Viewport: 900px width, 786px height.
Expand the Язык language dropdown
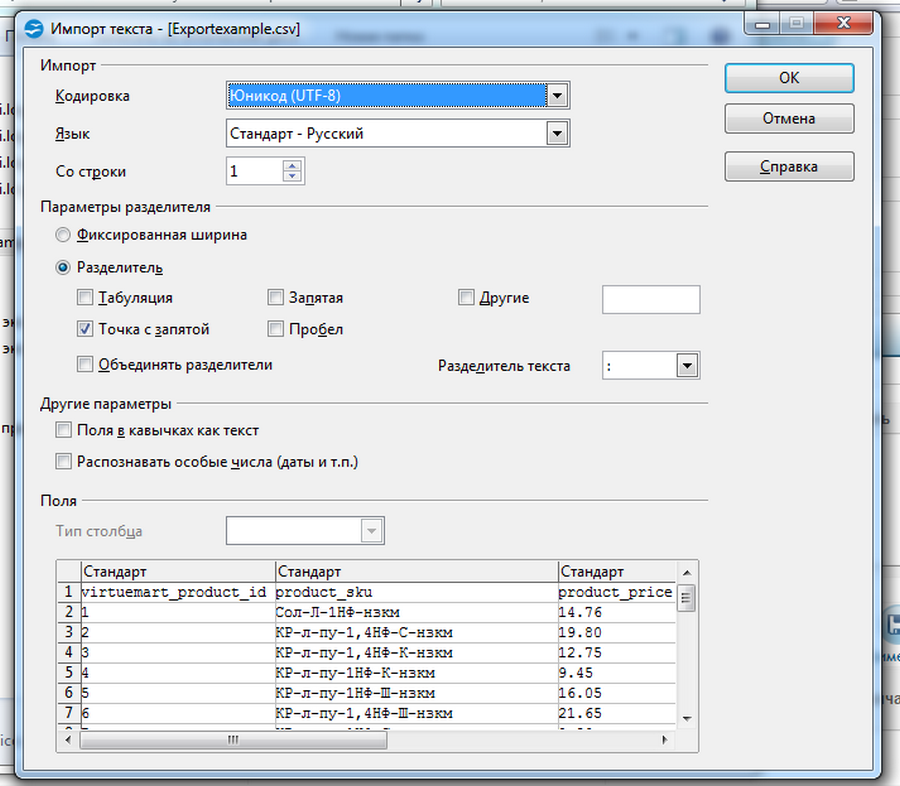(558, 133)
